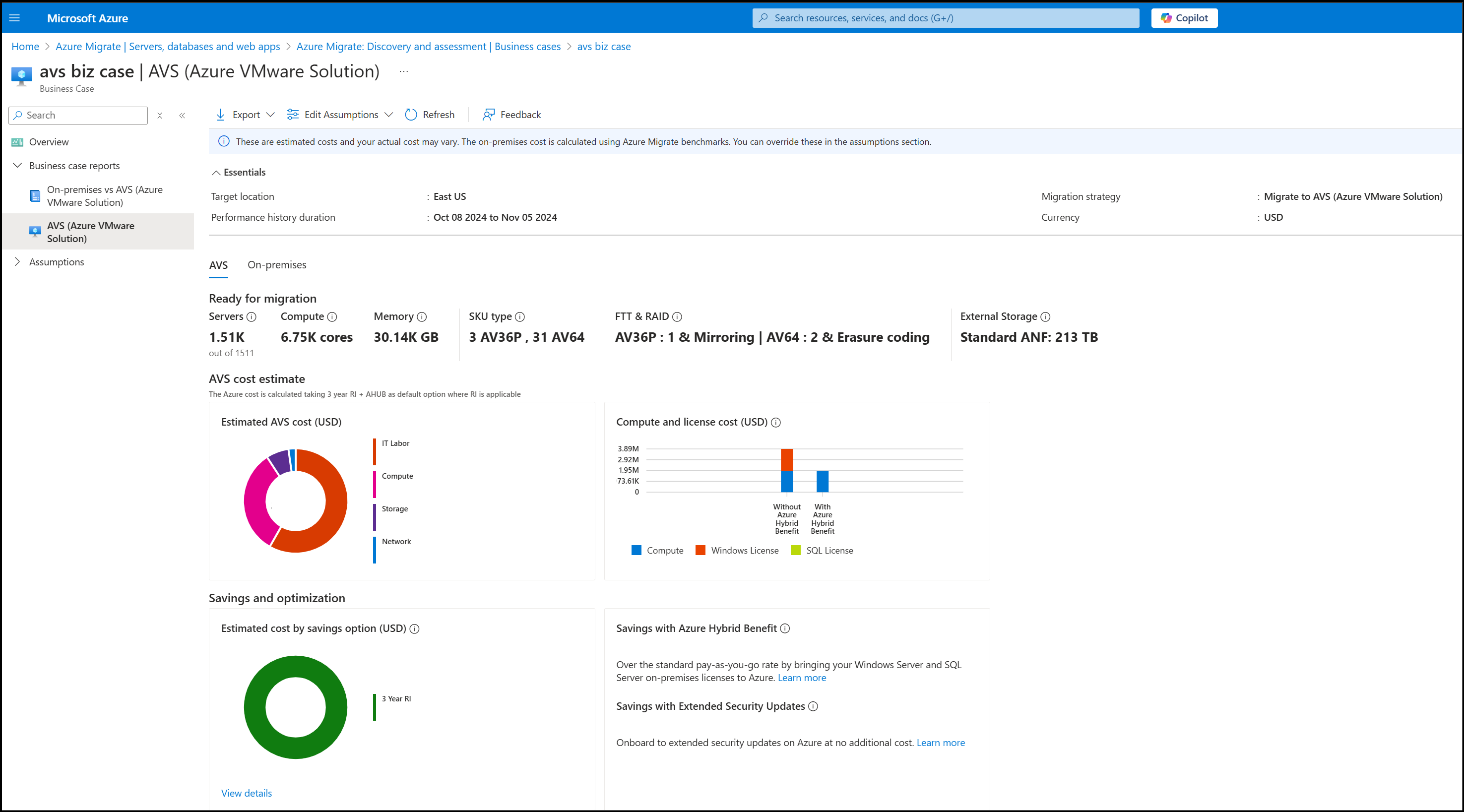Click the Copilot icon in top-right corner

coord(1185,18)
